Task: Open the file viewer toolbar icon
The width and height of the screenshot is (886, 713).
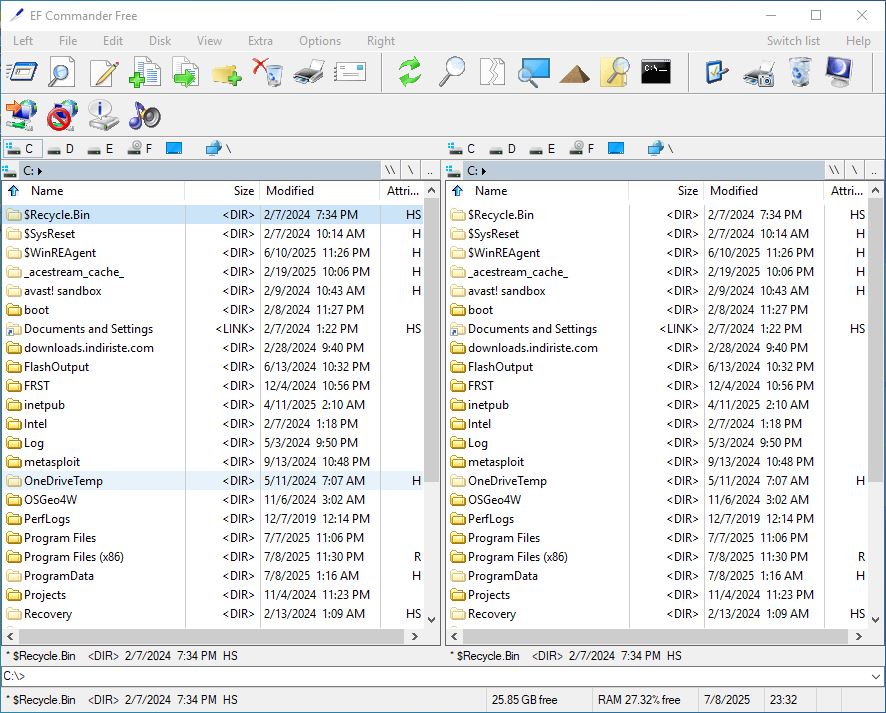Action: coord(62,72)
